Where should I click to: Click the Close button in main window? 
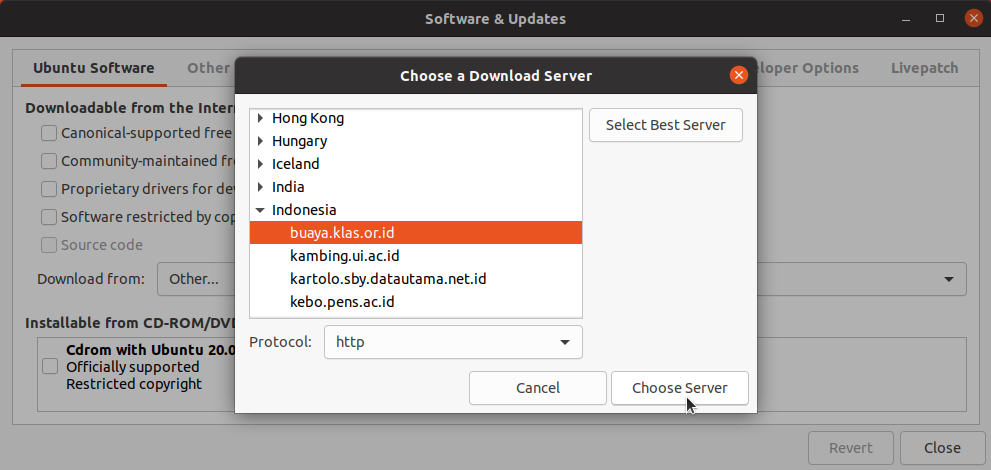point(942,448)
